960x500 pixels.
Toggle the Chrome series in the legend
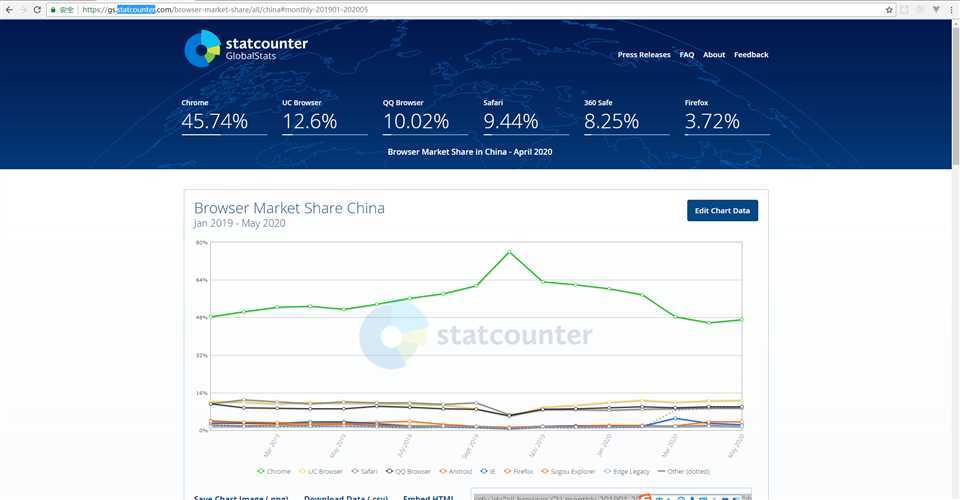pyautogui.click(x=274, y=471)
